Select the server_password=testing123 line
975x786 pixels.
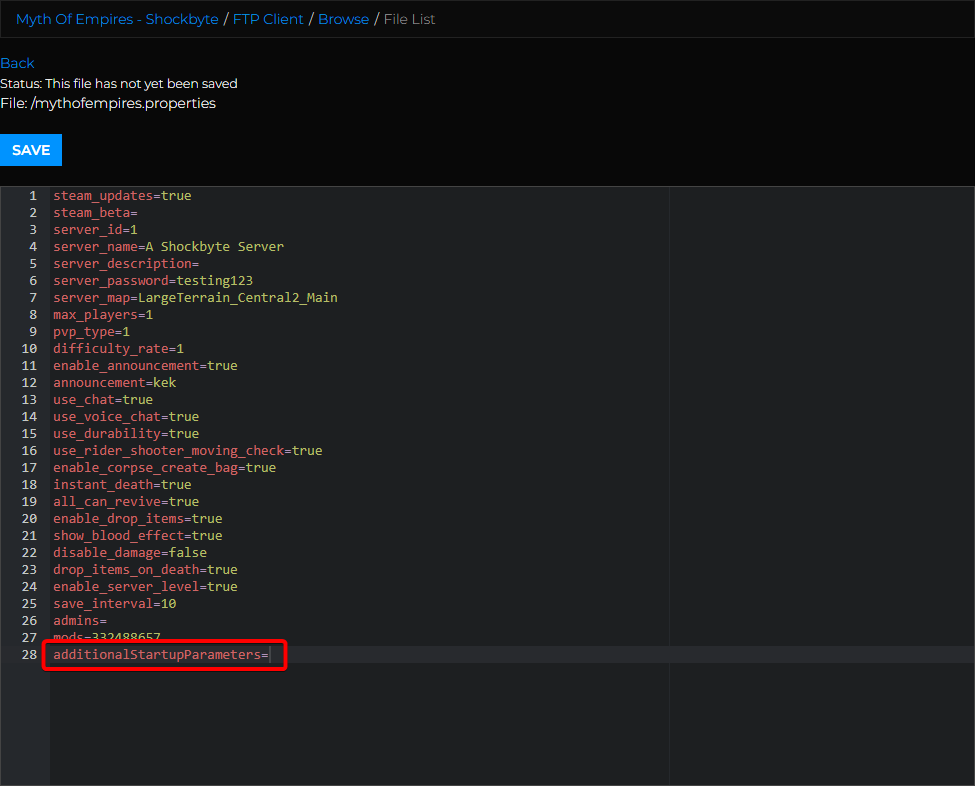[153, 280]
